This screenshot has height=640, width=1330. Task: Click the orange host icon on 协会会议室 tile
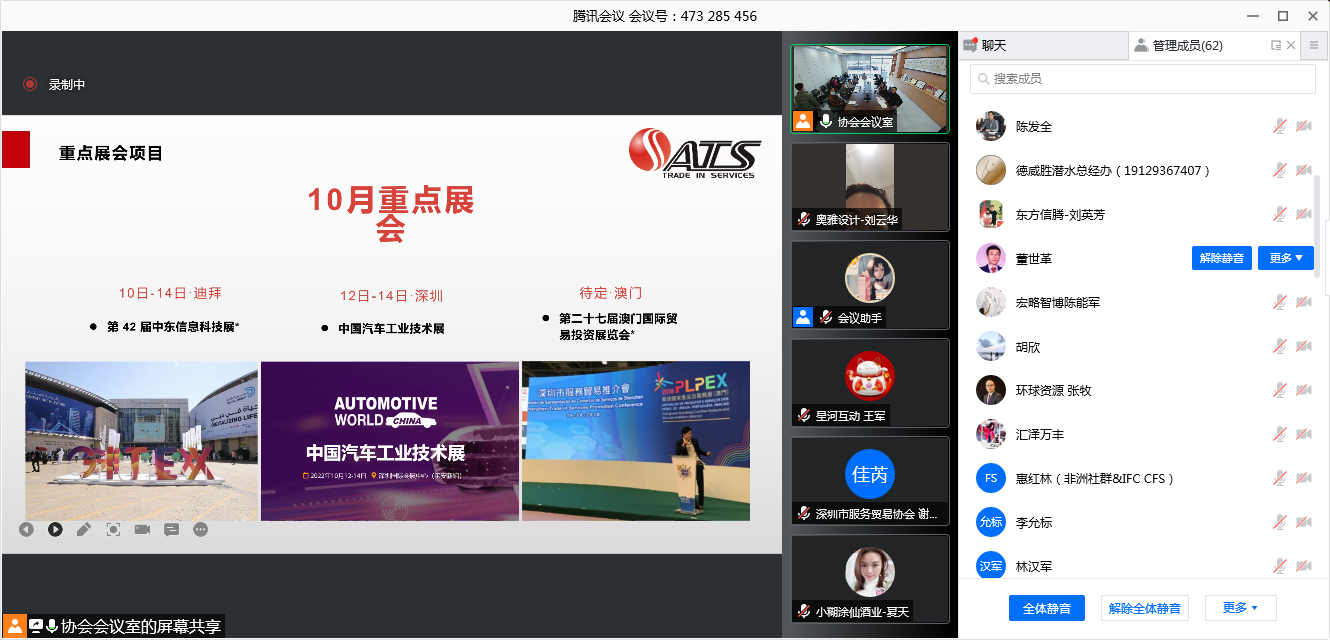click(802, 121)
